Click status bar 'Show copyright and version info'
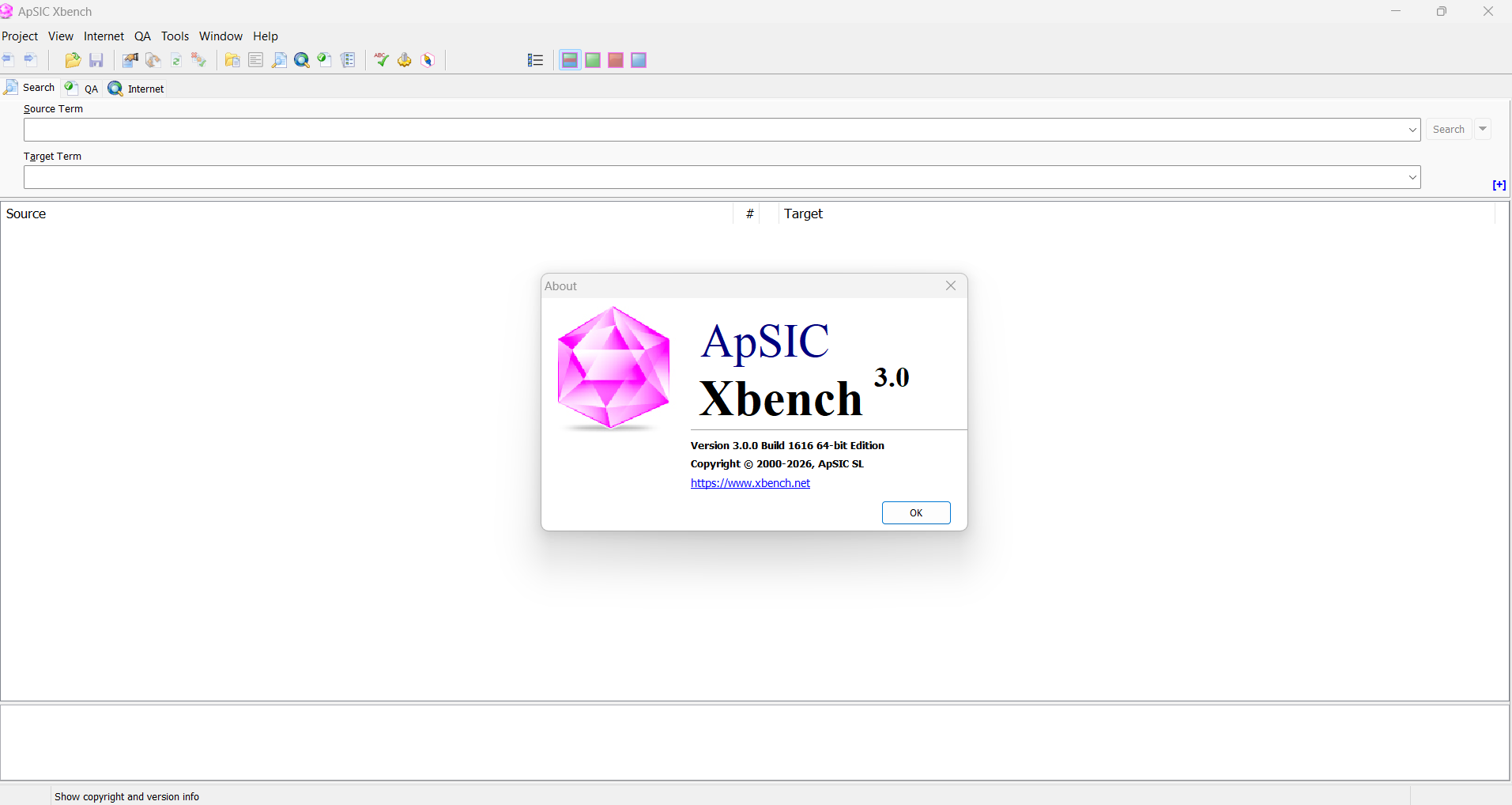1512x805 pixels. (x=126, y=796)
